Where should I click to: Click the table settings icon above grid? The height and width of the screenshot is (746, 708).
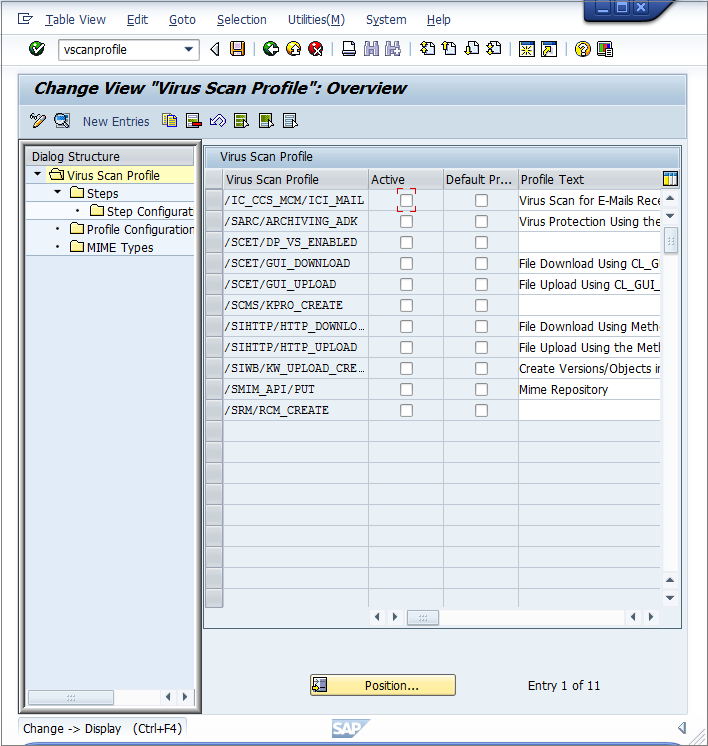(670, 179)
